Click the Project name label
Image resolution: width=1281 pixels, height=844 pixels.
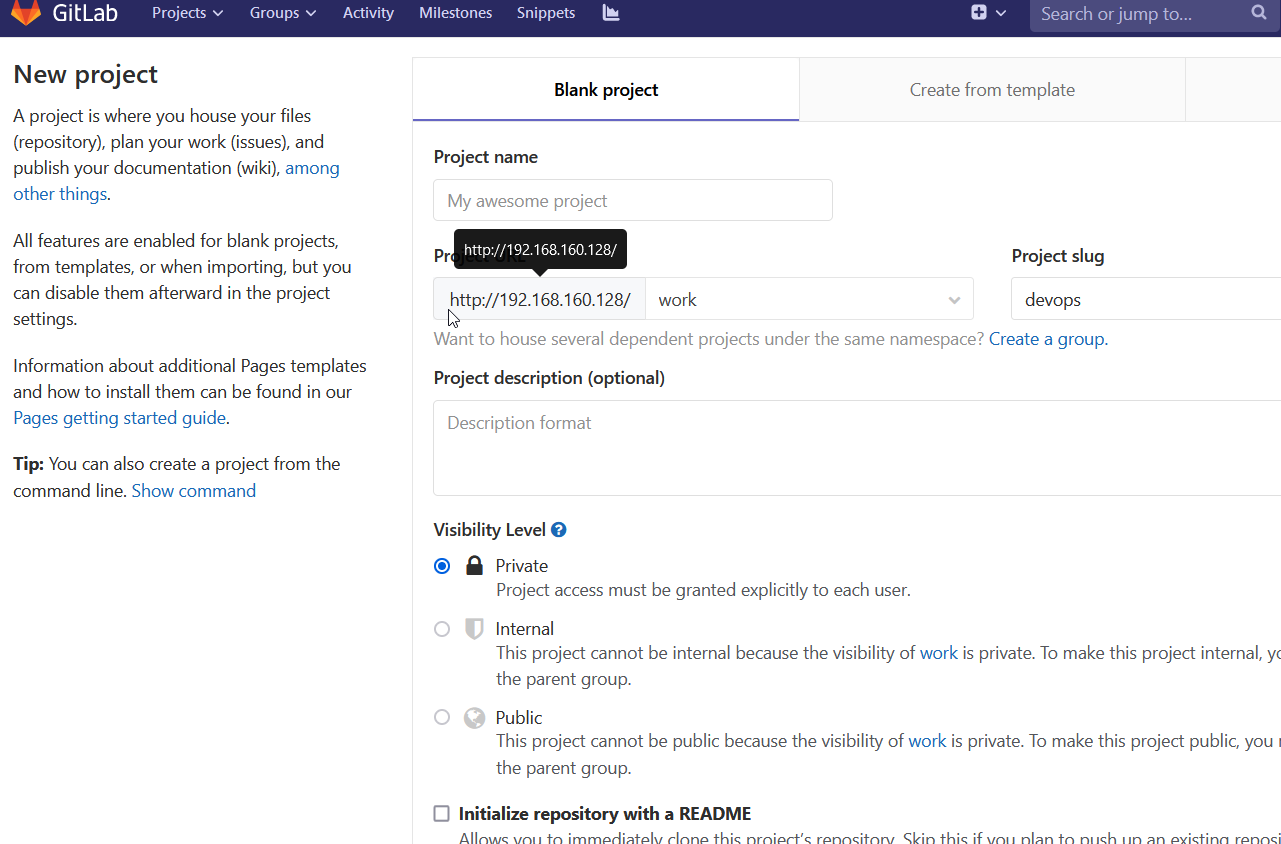coord(486,157)
